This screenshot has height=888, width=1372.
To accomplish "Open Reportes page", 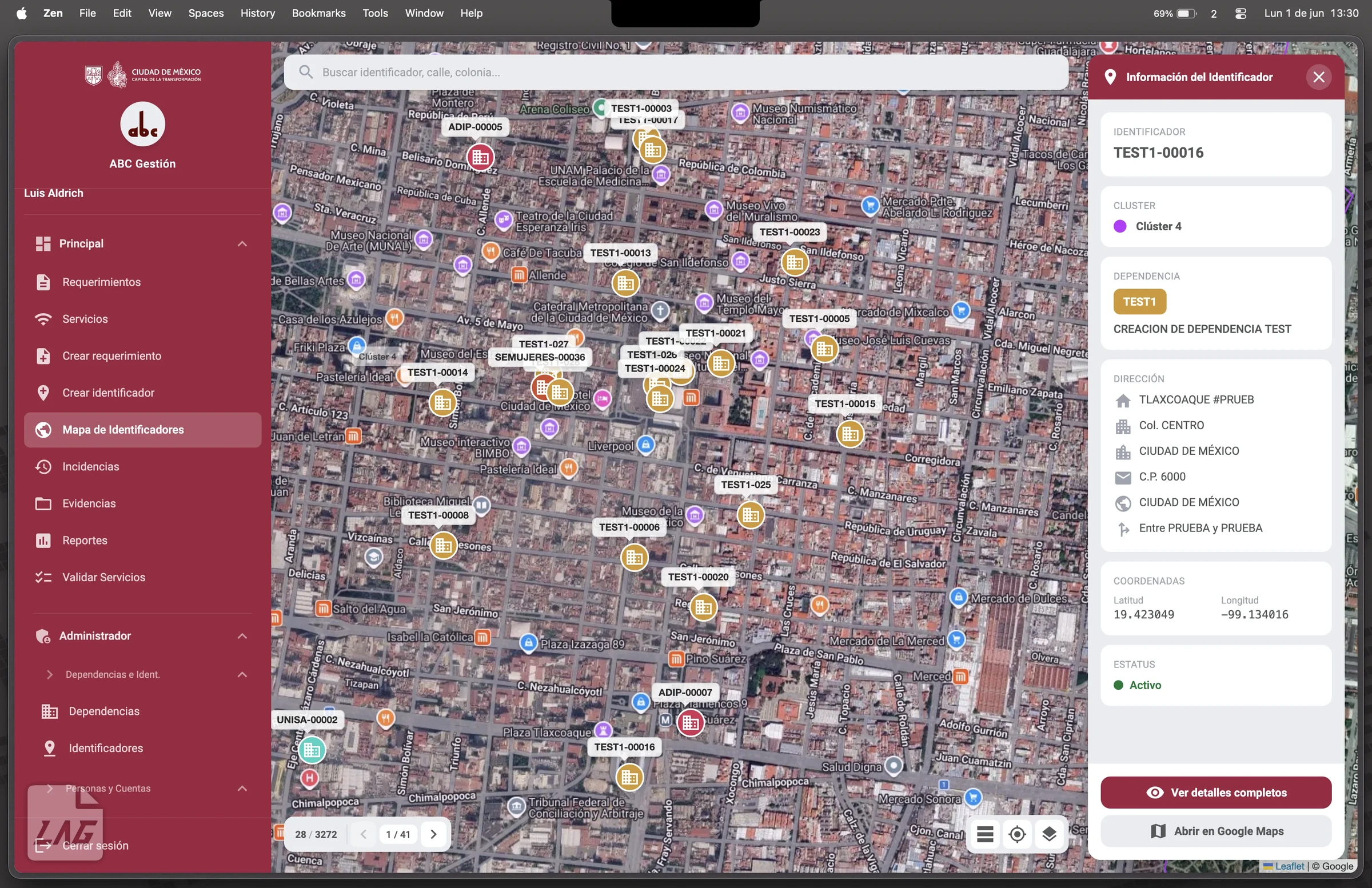I will click(x=142, y=540).
